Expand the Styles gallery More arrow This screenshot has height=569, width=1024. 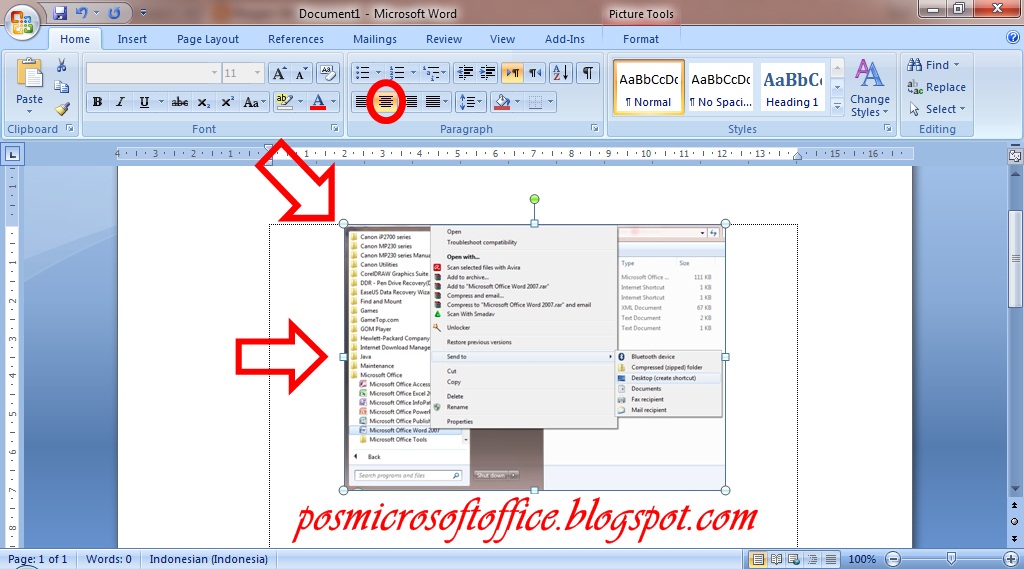(x=837, y=108)
